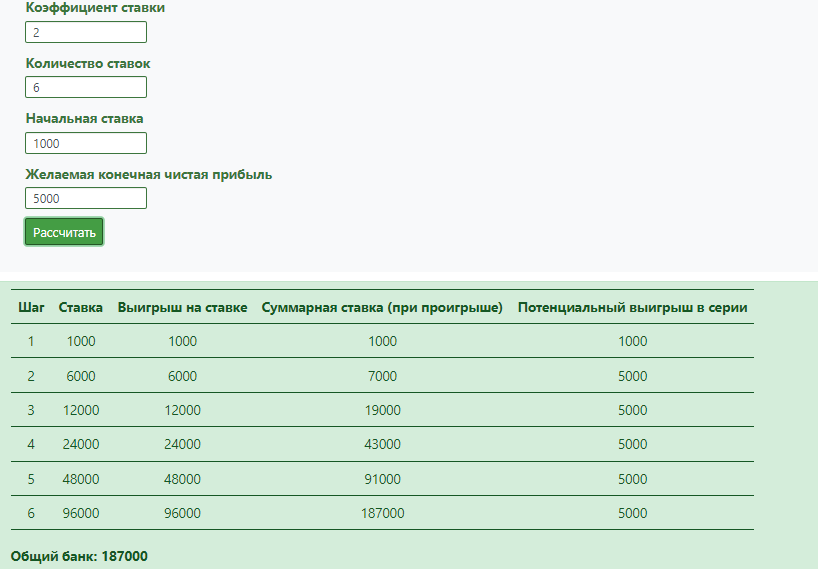
Task: Click the Общий банк: 187000 summary line
Action: pyautogui.click(x=79, y=556)
